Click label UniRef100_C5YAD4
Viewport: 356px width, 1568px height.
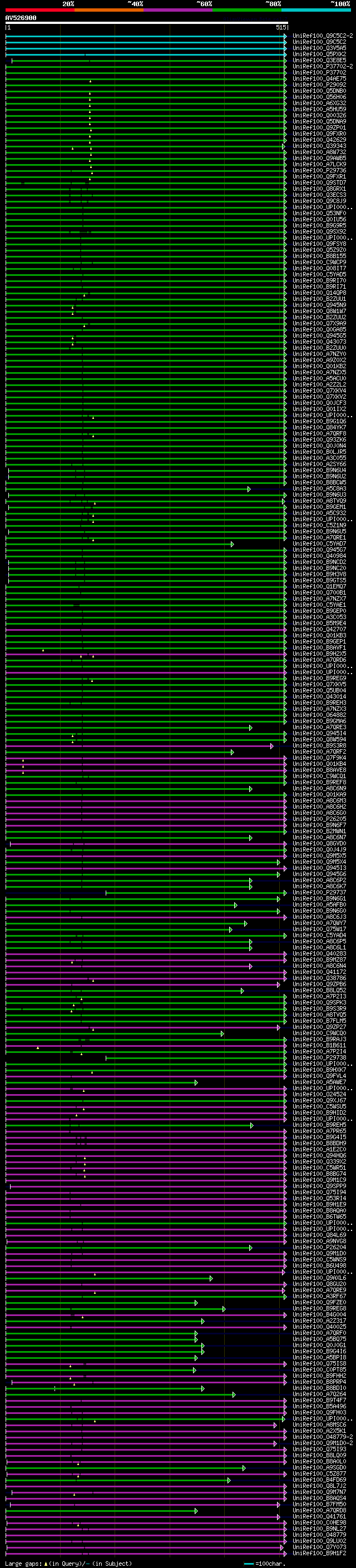319,935
